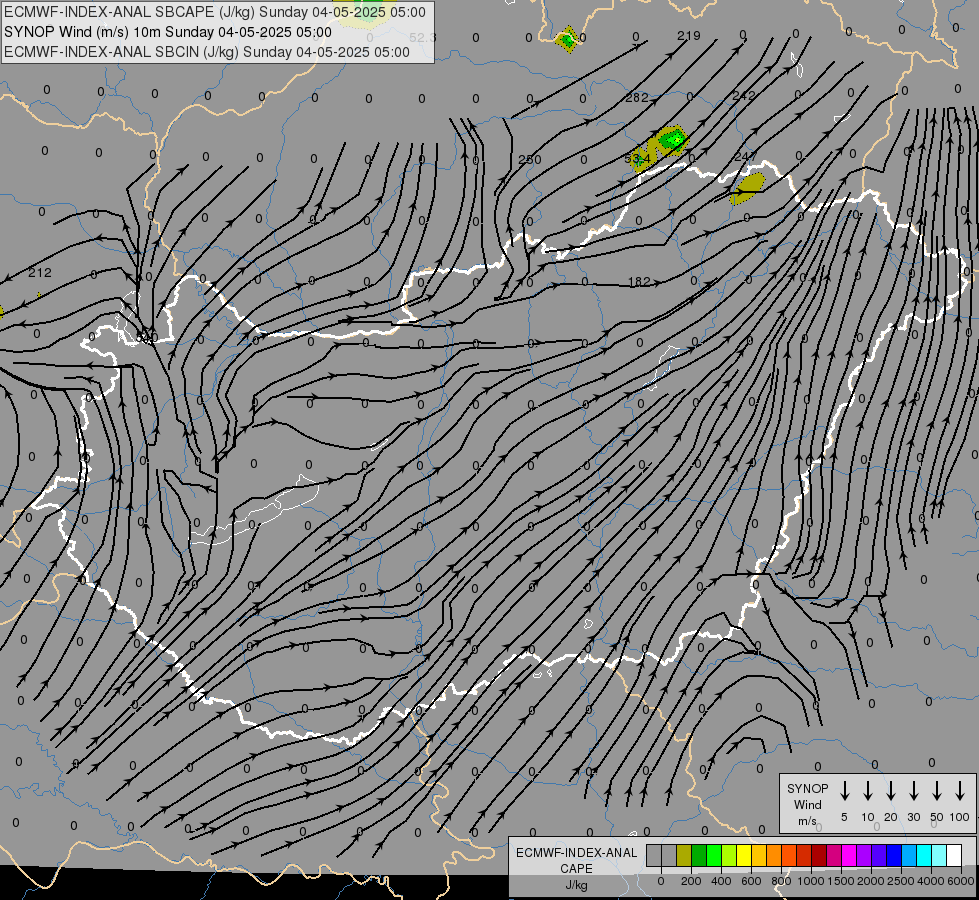Click the wind legend arrow labeled 5
This screenshot has width=979, height=900.
844,791
